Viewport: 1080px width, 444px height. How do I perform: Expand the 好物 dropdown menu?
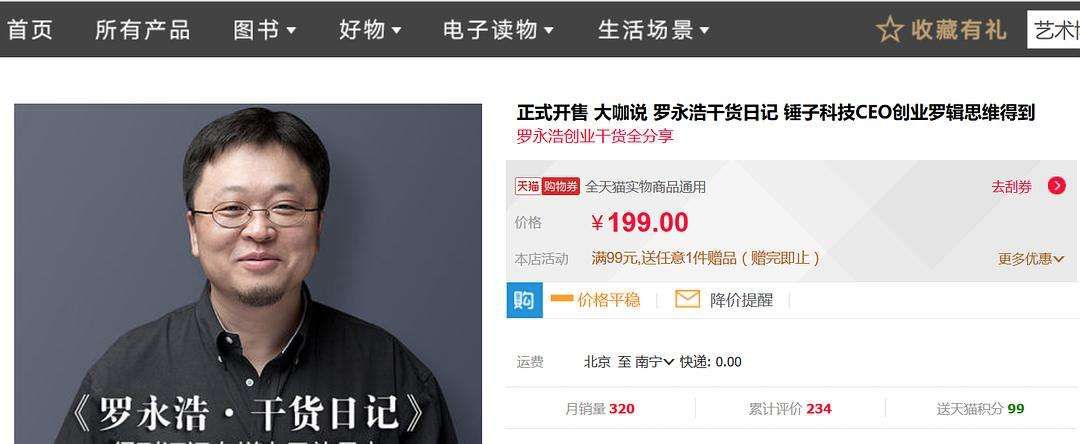pyautogui.click(x=370, y=30)
